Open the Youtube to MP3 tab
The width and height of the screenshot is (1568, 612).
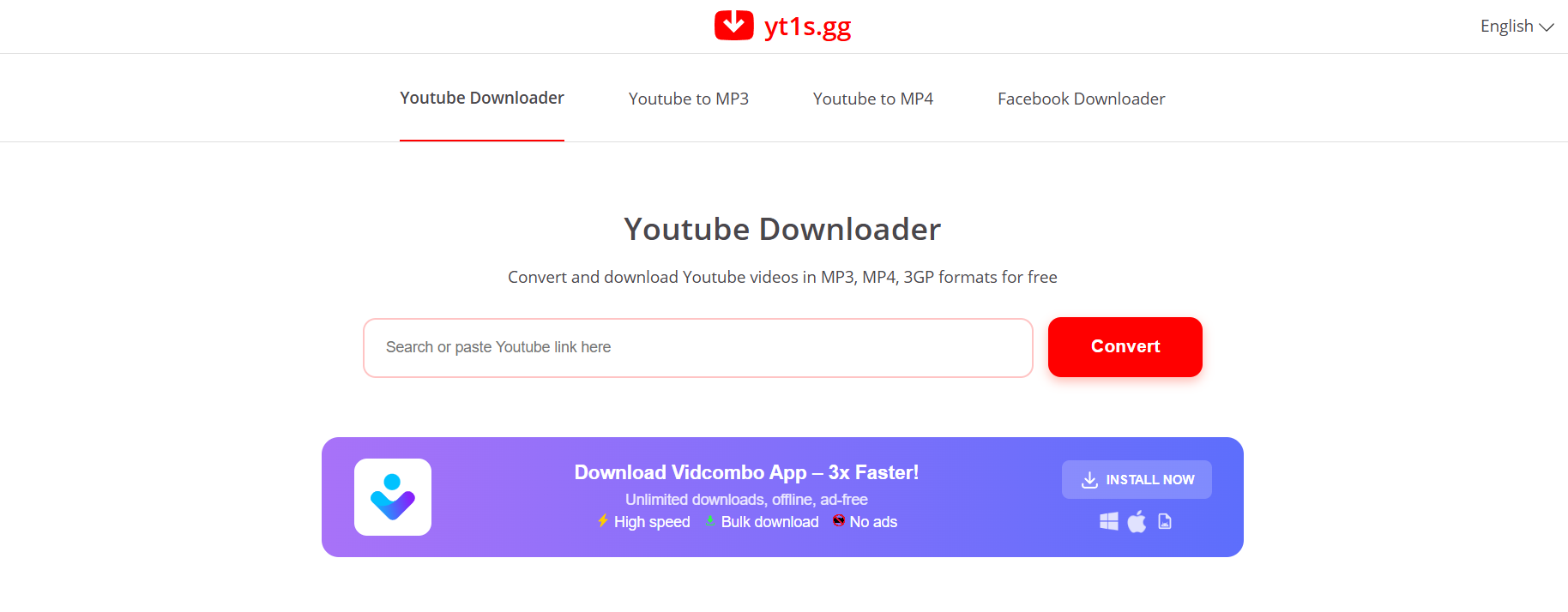[689, 99]
